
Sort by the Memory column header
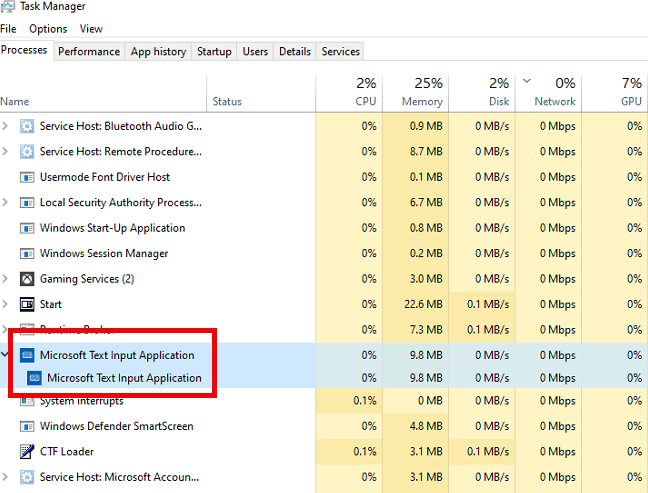point(416,93)
